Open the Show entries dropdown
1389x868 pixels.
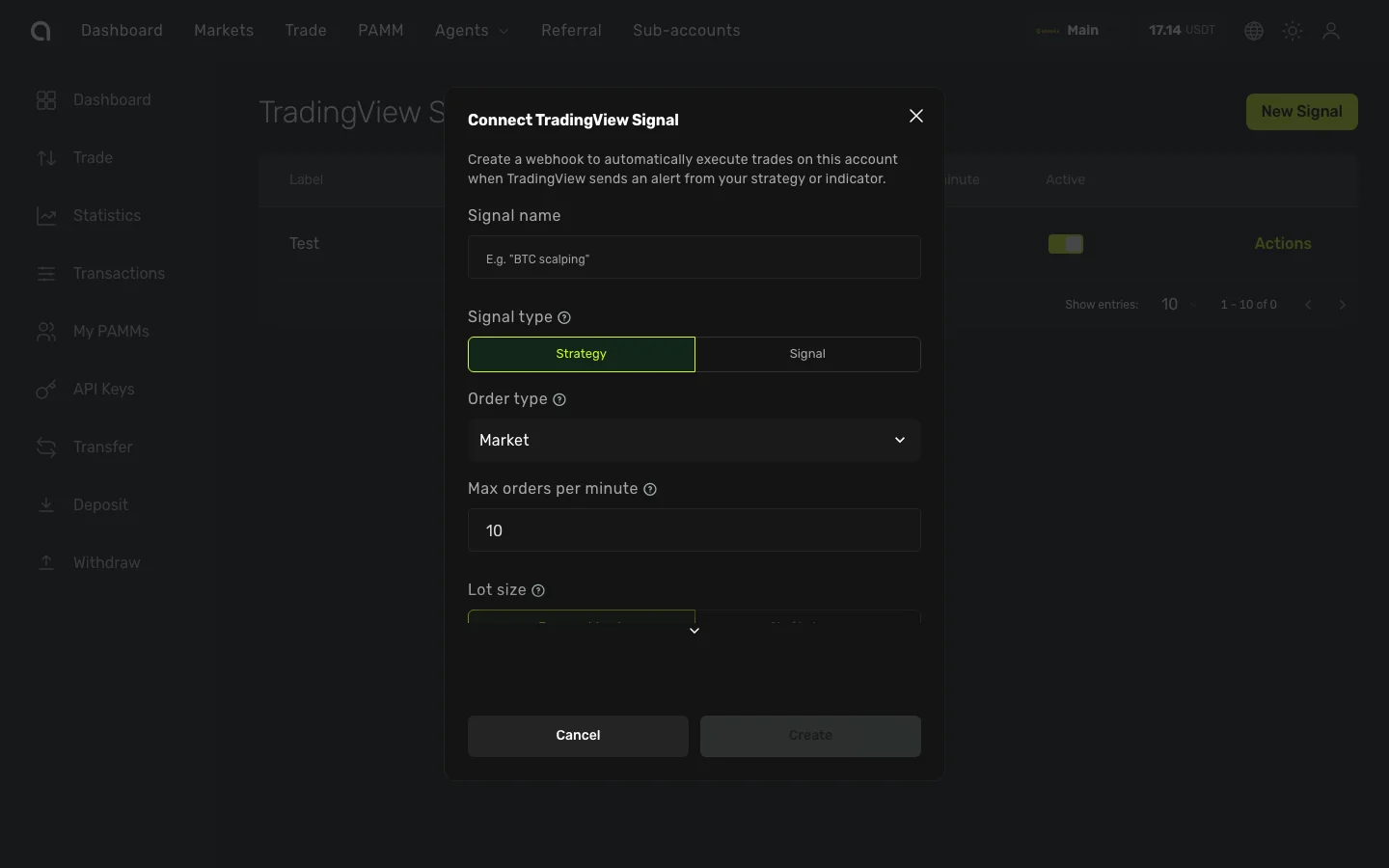[1177, 304]
